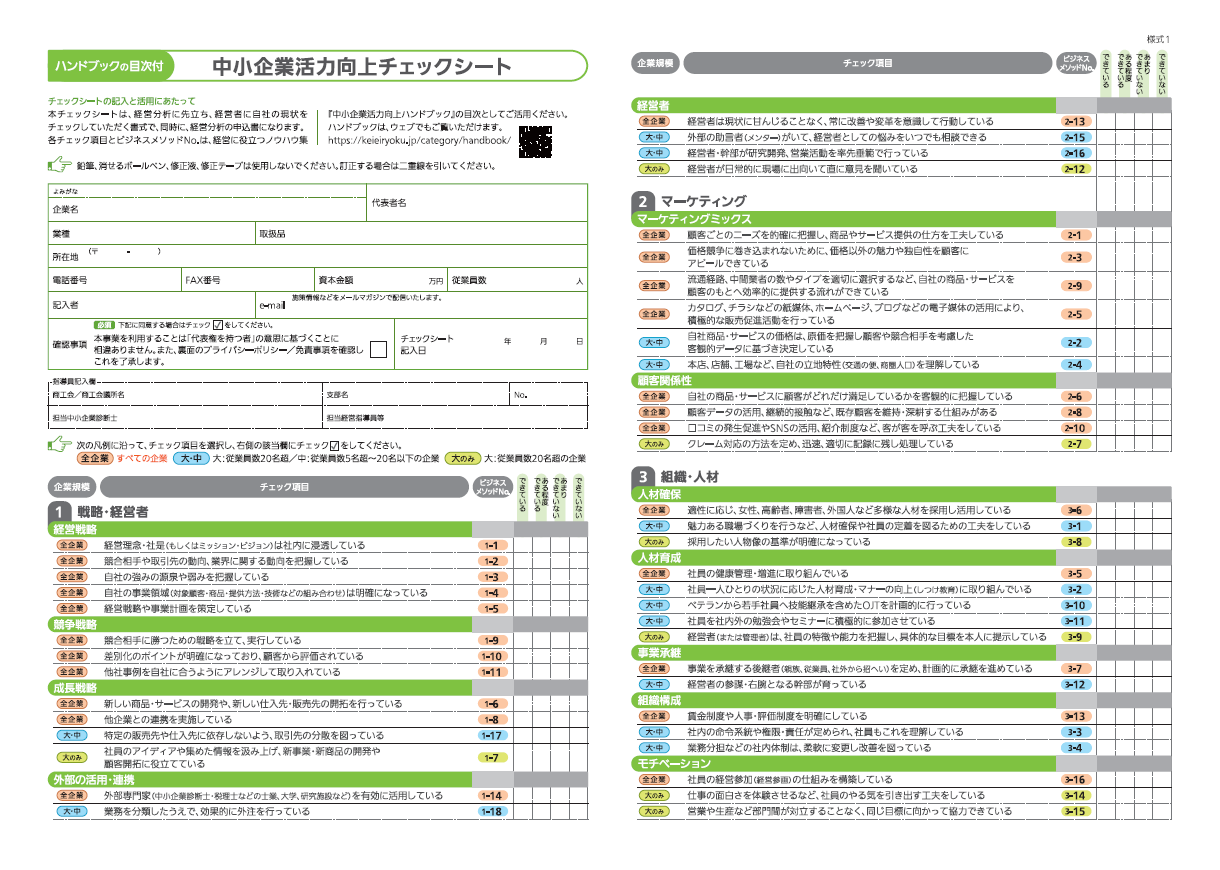This screenshot has height=870, width=1220.
Task: Click the 中小企業活力向上チェックシート title
Action: click(361, 67)
